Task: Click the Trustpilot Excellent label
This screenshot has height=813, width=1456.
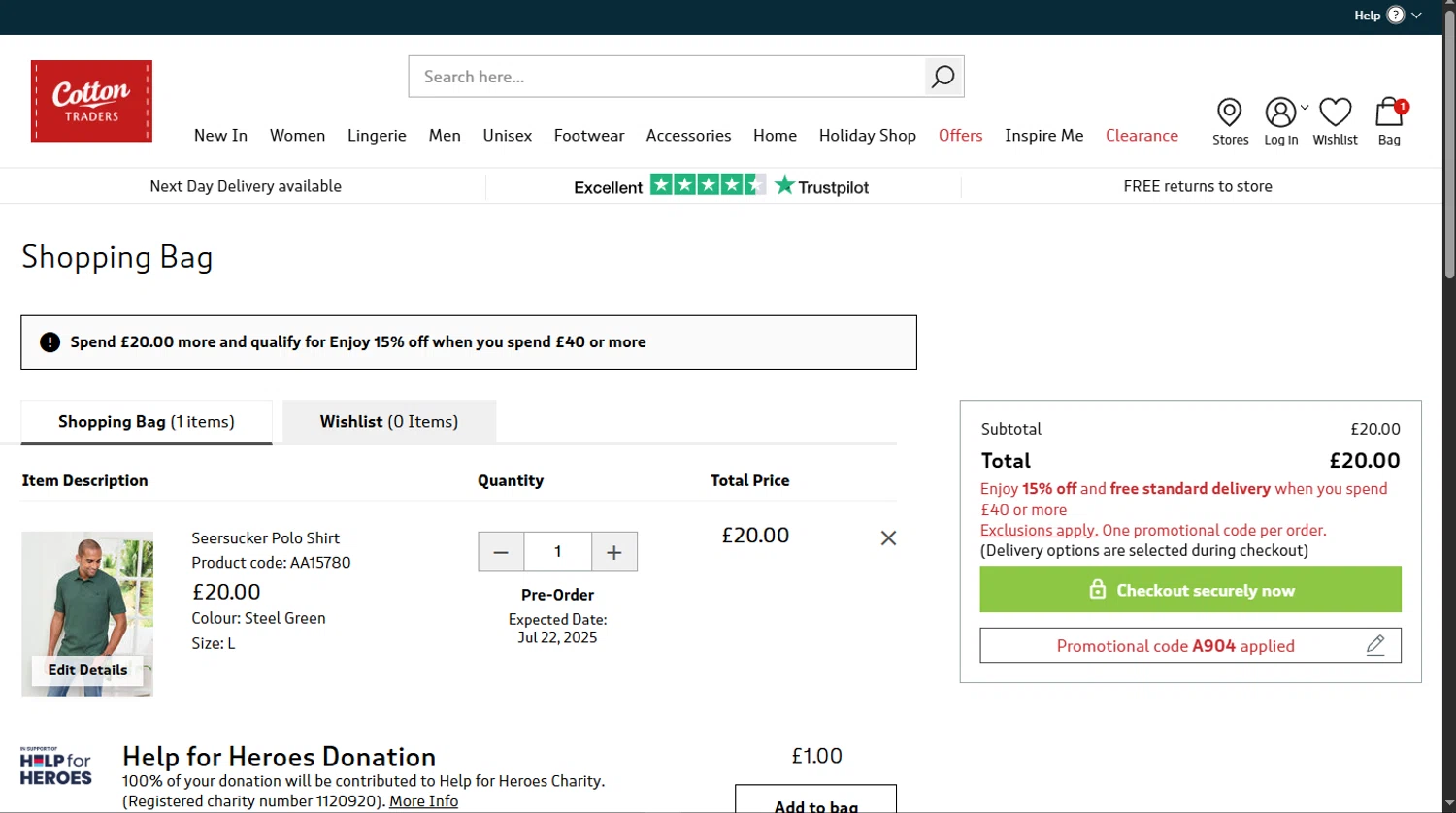Action: (x=608, y=187)
